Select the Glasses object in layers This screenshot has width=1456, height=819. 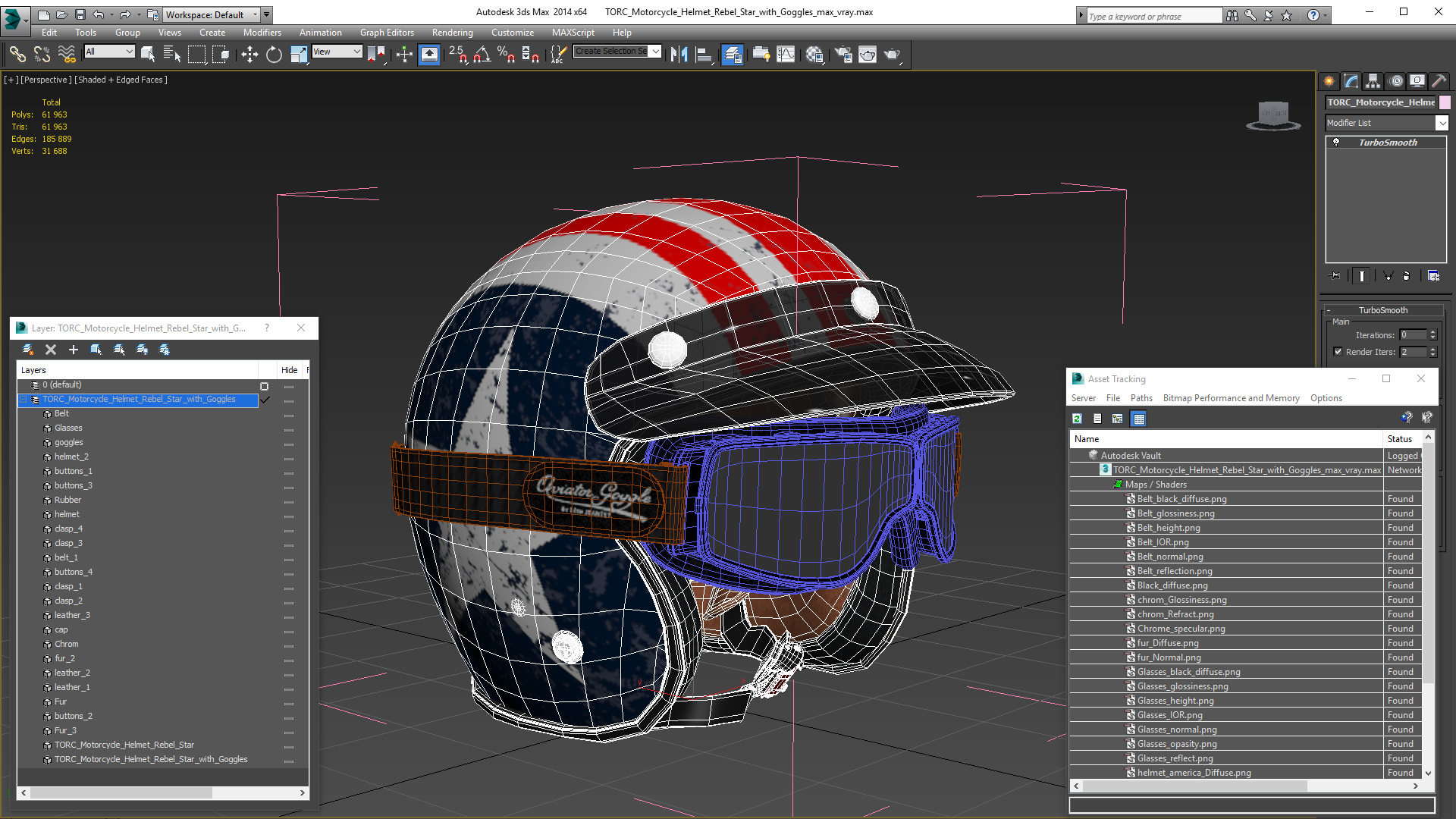point(68,428)
